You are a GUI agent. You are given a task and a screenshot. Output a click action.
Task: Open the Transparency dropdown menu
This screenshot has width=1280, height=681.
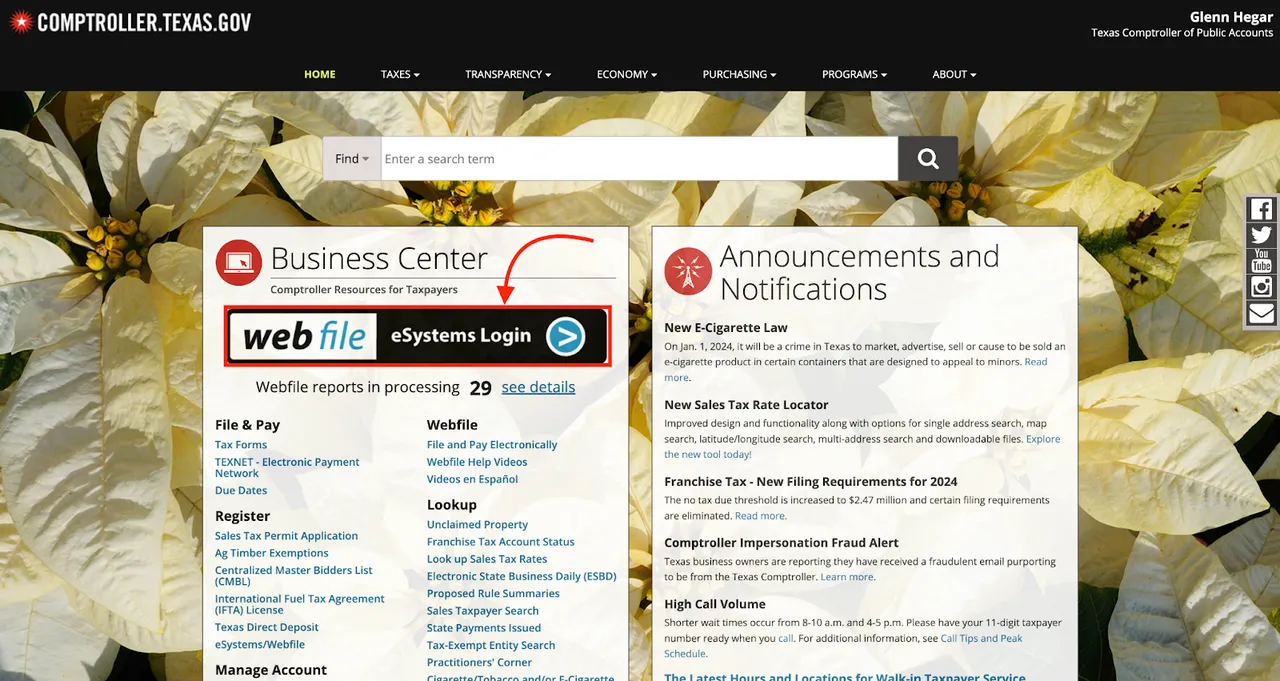pyautogui.click(x=508, y=74)
